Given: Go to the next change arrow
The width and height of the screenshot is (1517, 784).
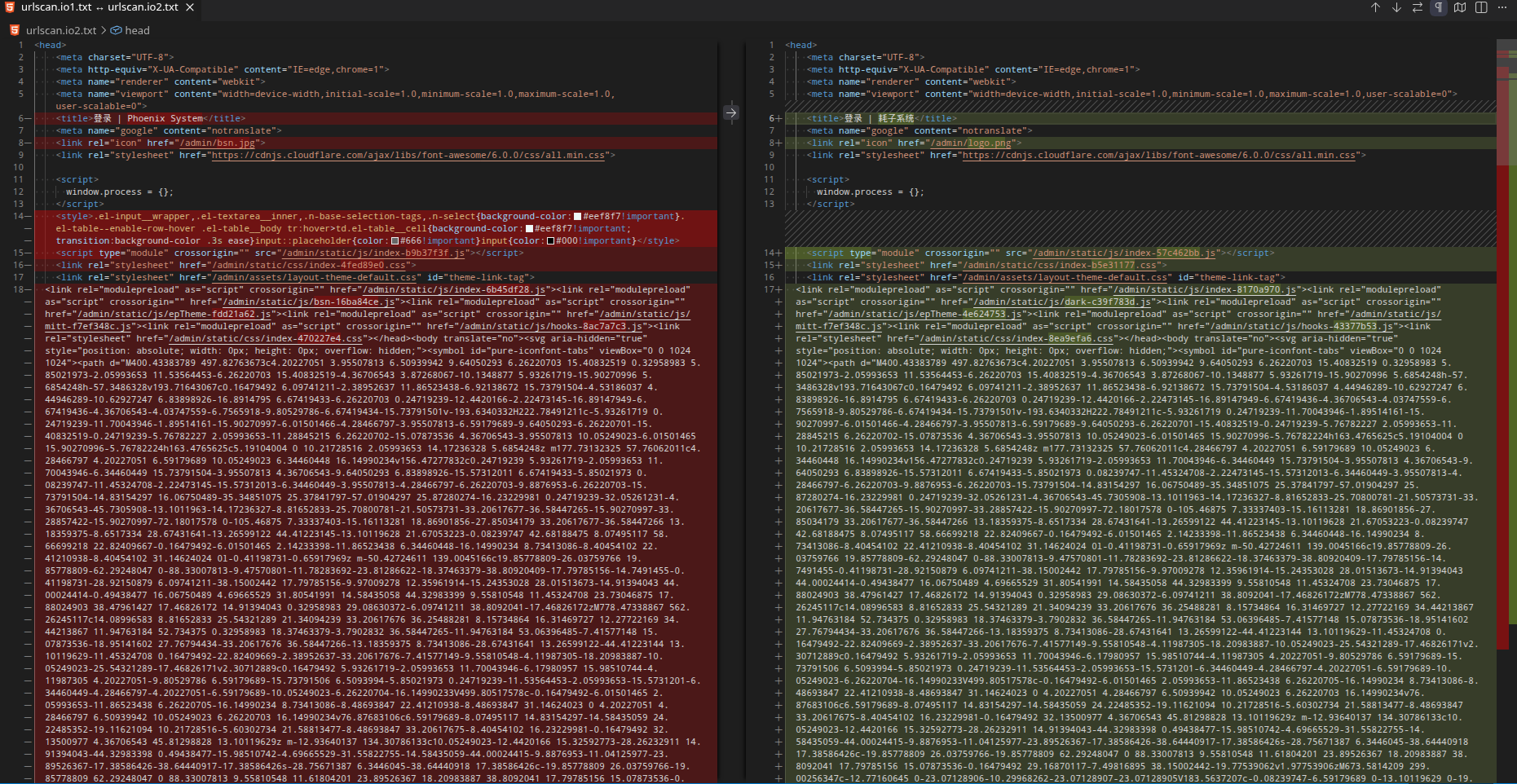Looking at the screenshot, I should [x=1396, y=7].
